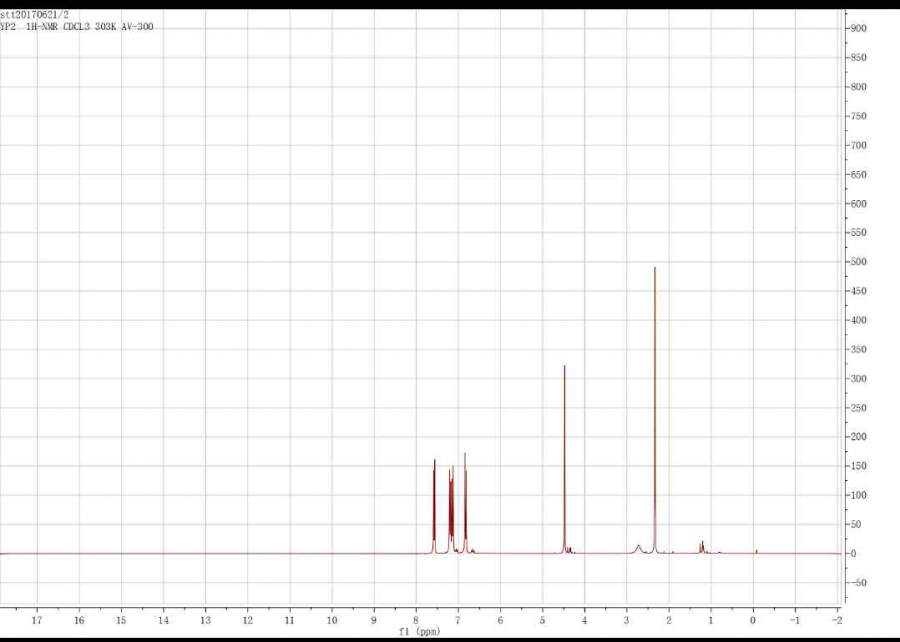Click the title line YP2 1H-NMR CDCL3 303K AV-300
Viewport: 900px width, 642px height.
[76, 27]
